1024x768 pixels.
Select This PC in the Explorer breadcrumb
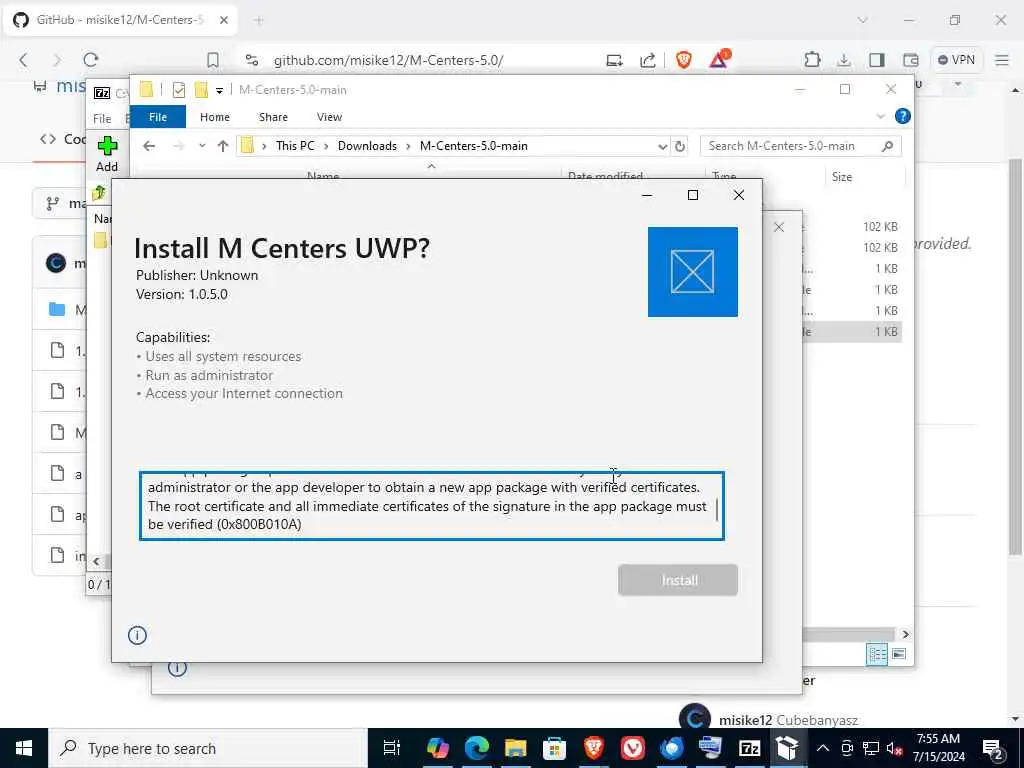pyautogui.click(x=295, y=146)
